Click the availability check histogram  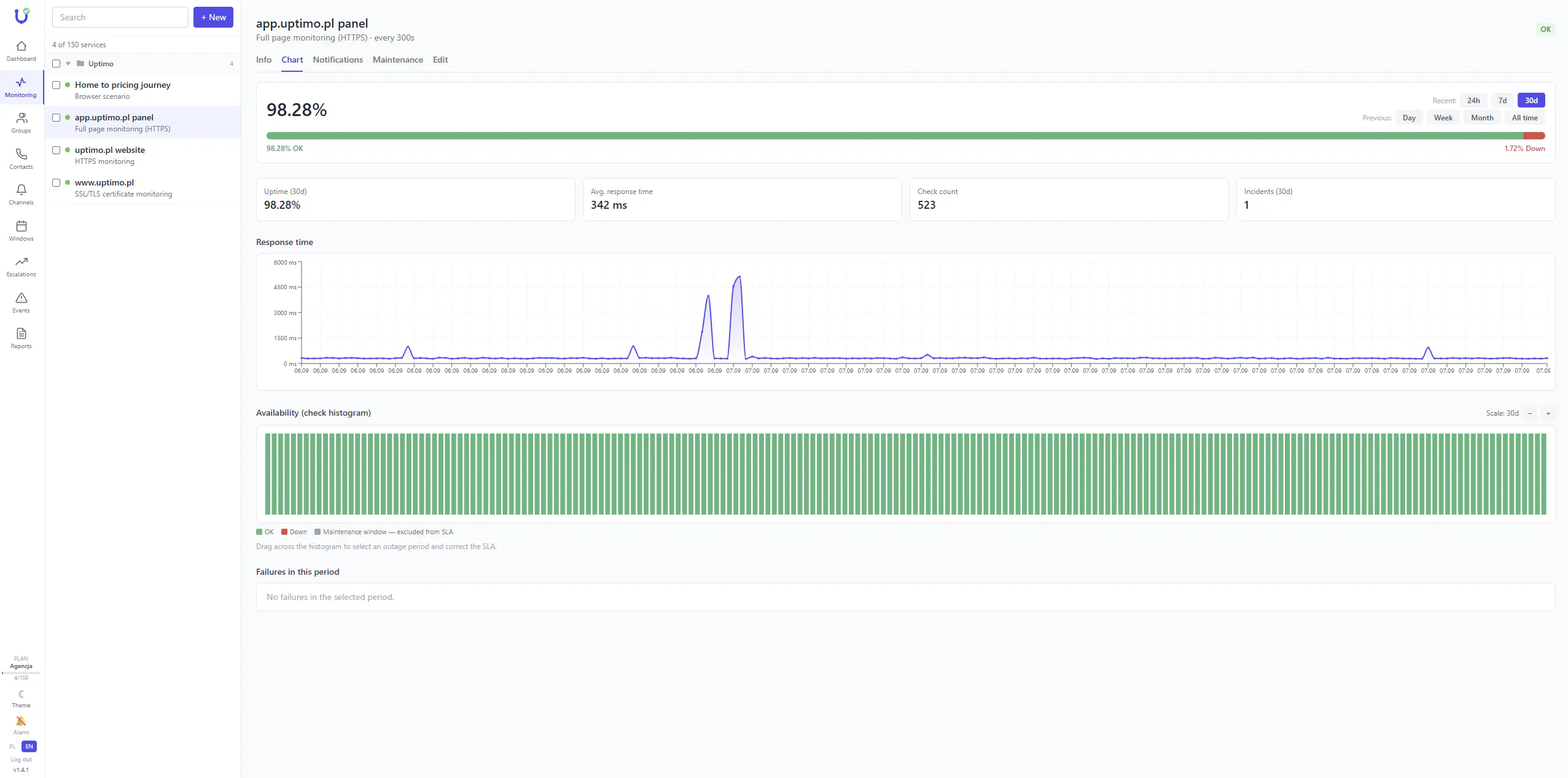[906, 474]
